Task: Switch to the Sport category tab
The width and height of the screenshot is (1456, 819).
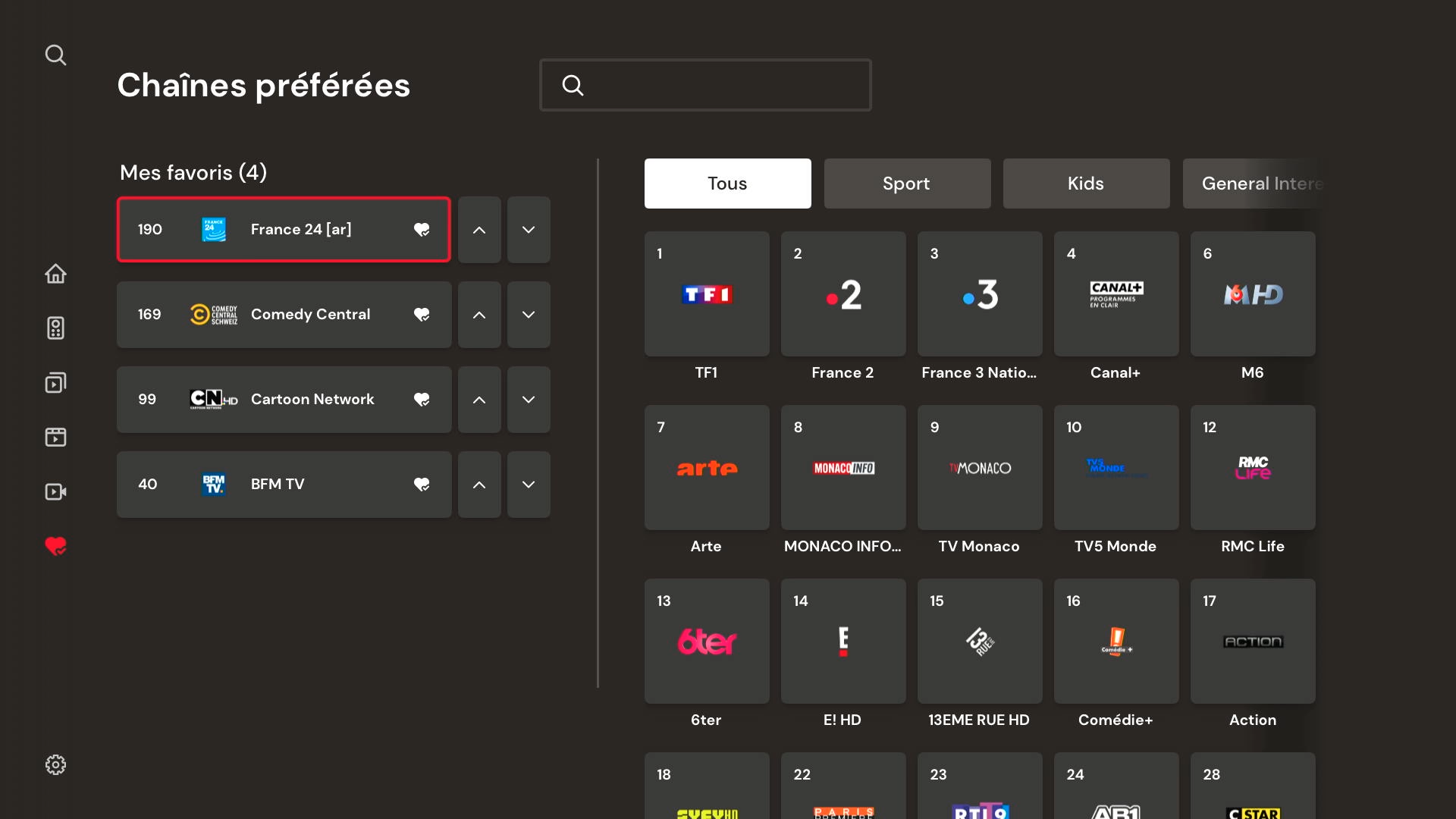Action: click(x=908, y=184)
